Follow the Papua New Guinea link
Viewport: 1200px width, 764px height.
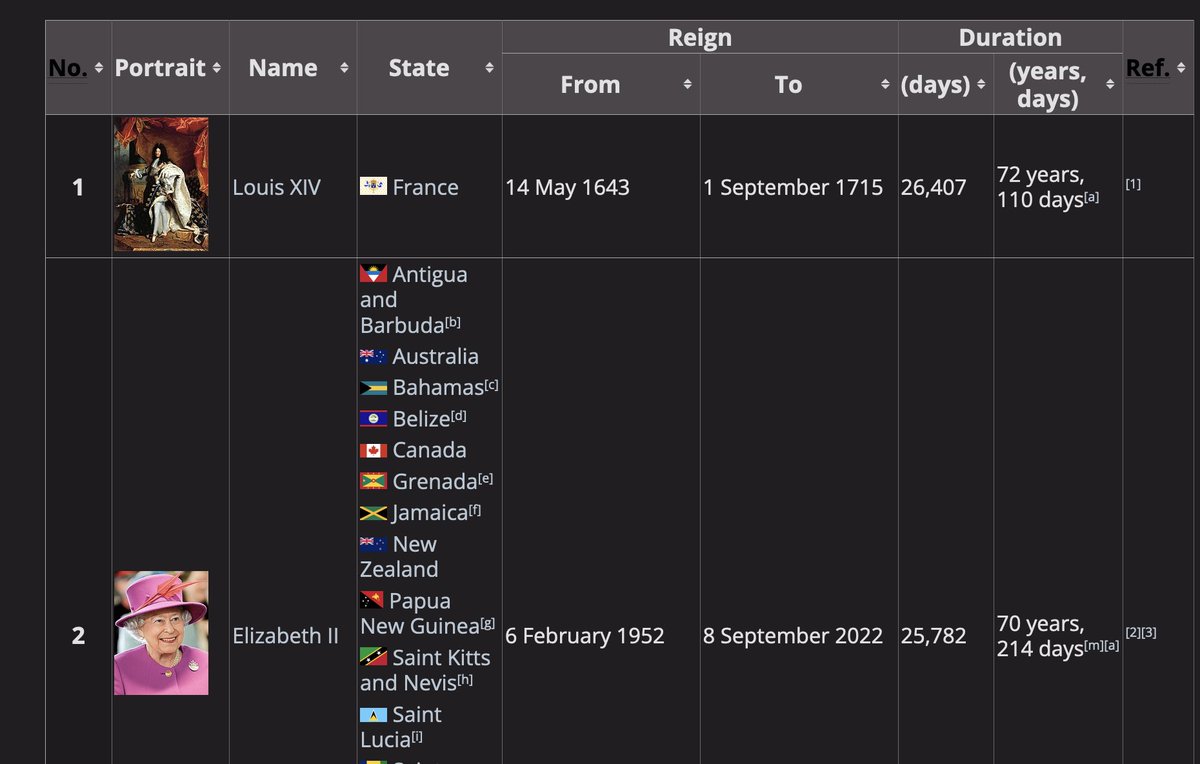point(420,614)
